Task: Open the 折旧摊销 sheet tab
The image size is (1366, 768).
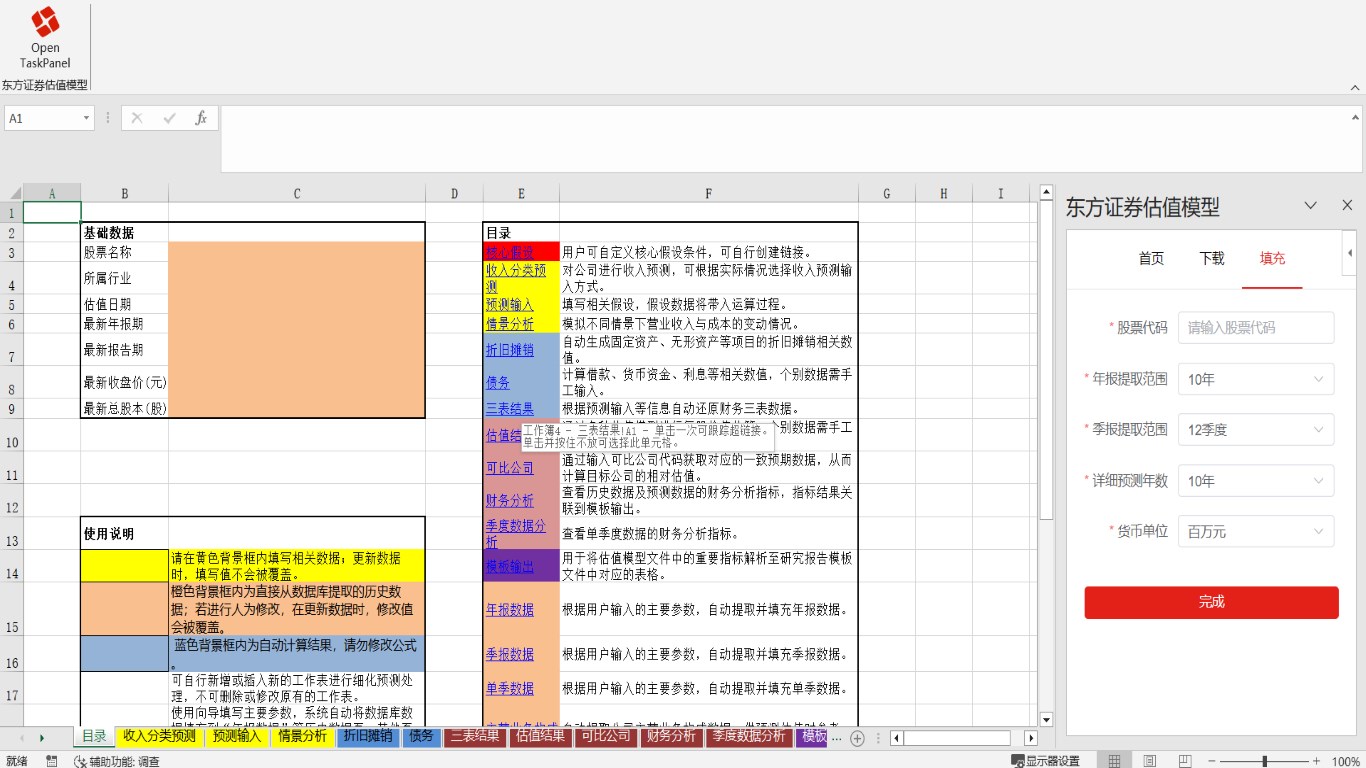Action: point(368,737)
